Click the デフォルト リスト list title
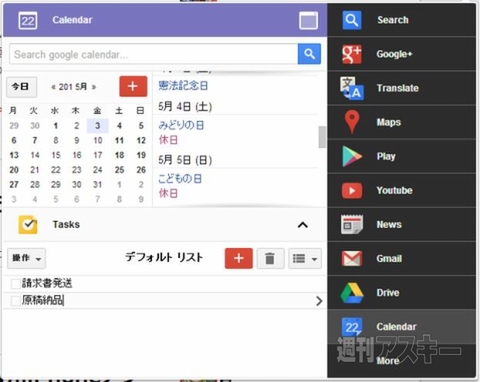This screenshot has width=480, height=382. coord(164,257)
